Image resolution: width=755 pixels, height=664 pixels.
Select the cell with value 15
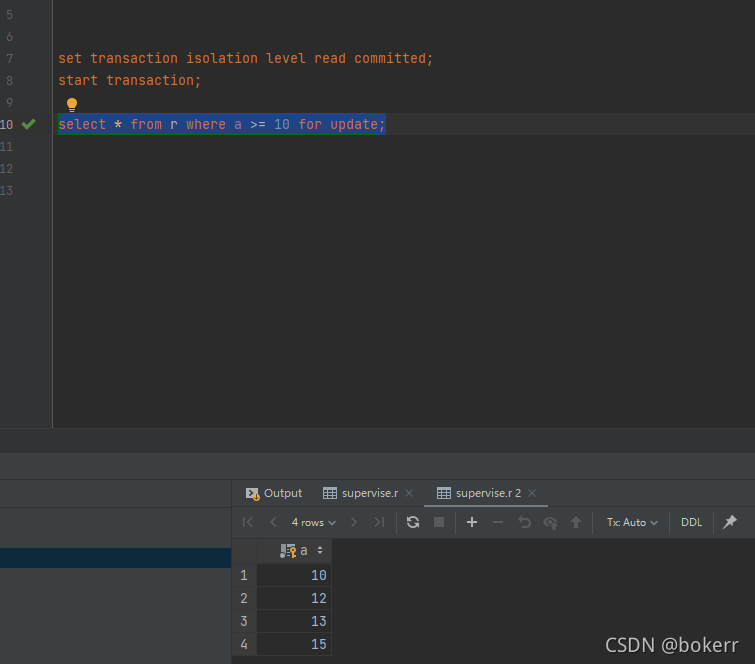pyautogui.click(x=294, y=644)
